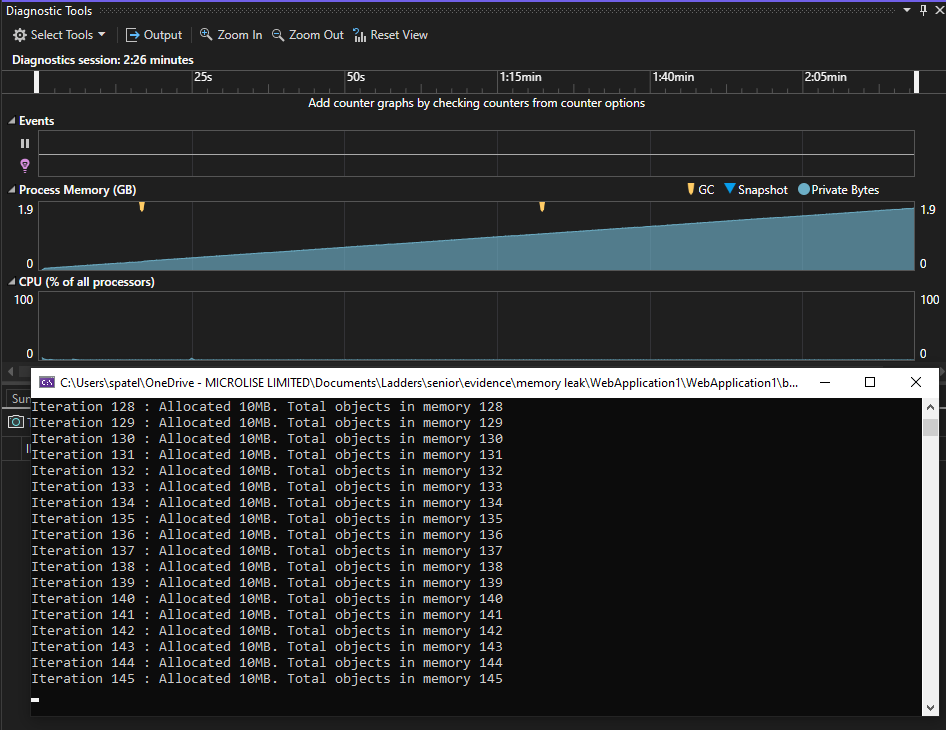Click the second GC marker in memory graph
This screenshot has width=946, height=730.
[542, 206]
